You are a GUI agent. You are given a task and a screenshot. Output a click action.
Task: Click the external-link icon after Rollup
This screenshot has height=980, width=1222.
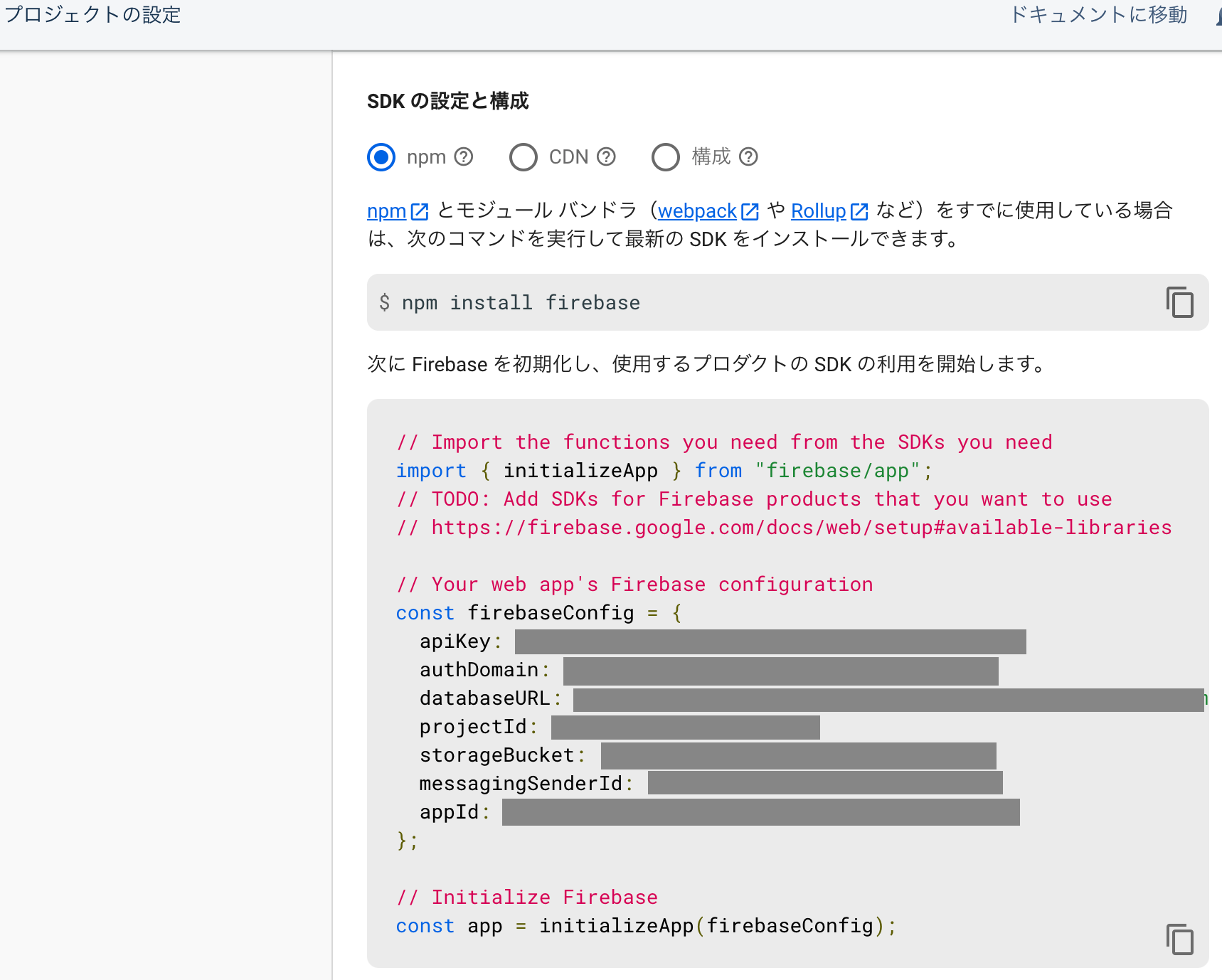point(859,211)
